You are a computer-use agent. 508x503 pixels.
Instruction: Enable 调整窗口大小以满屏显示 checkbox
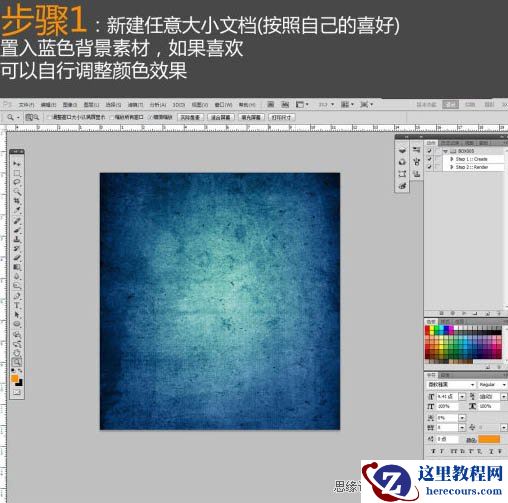click(x=50, y=117)
